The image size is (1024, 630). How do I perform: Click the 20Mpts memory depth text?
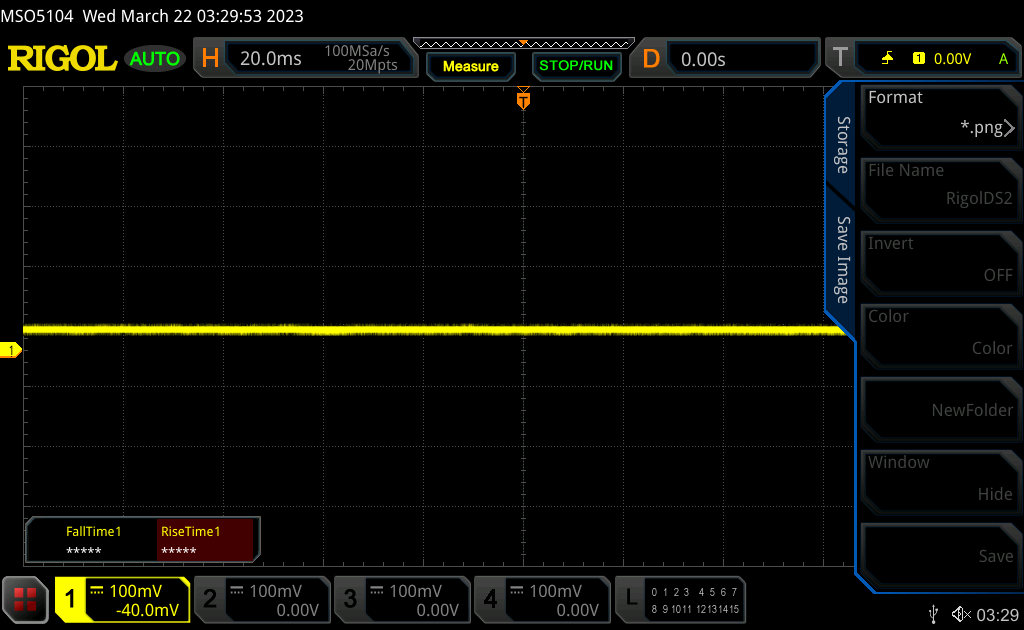click(x=372, y=65)
